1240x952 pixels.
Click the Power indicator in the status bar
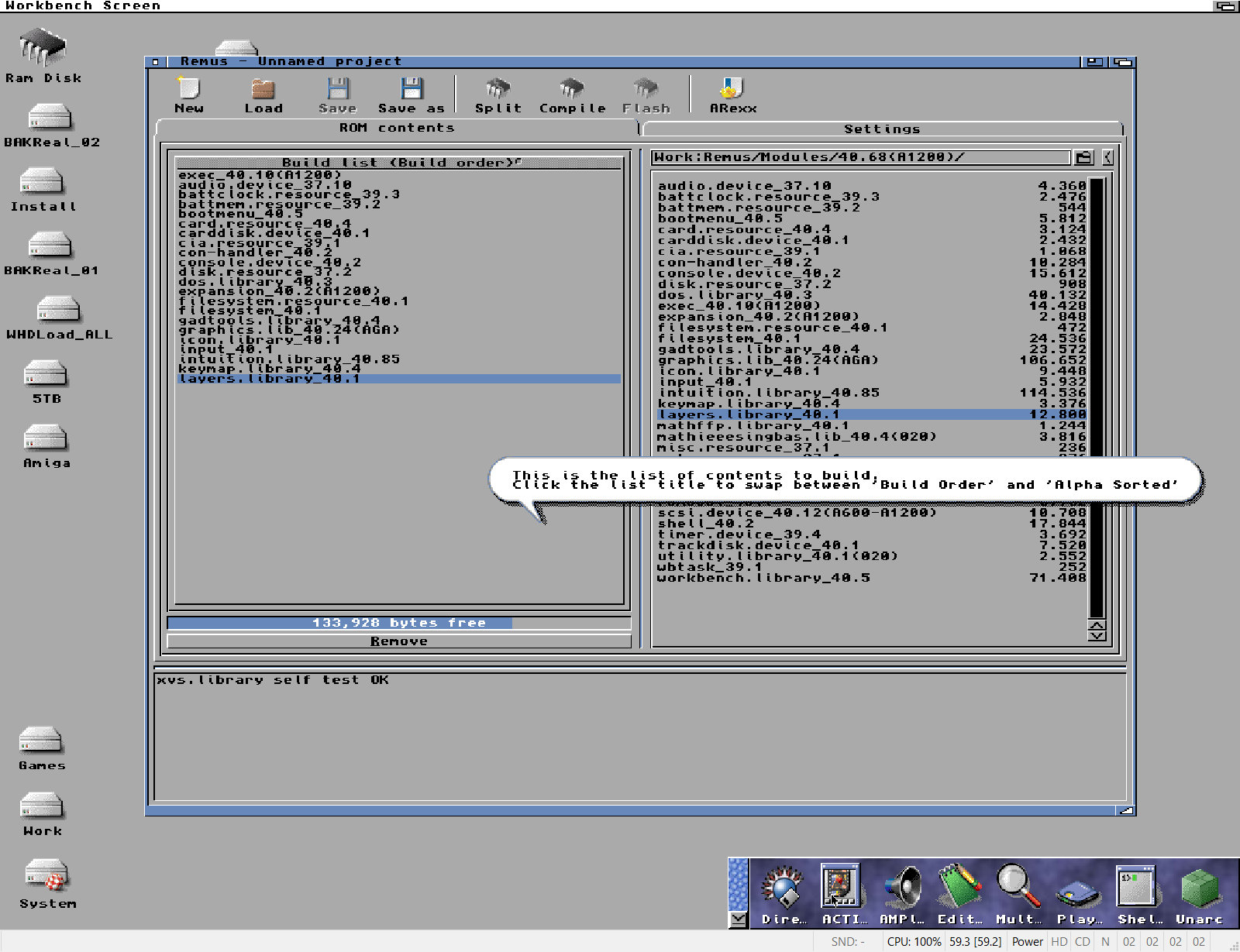(x=1027, y=942)
